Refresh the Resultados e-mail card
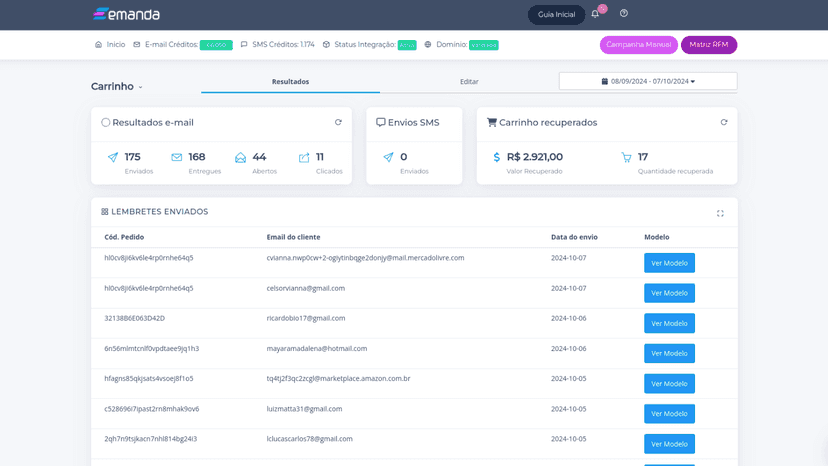Viewport: 828px width, 466px height. coord(338,122)
